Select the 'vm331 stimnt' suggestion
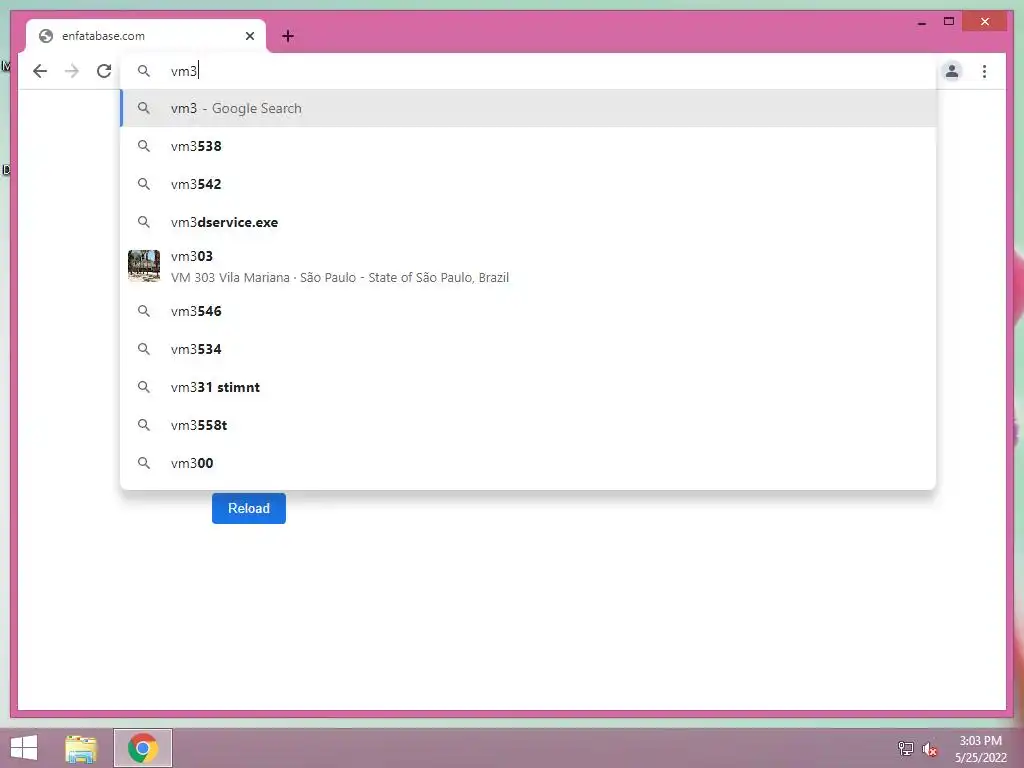 (528, 387)
